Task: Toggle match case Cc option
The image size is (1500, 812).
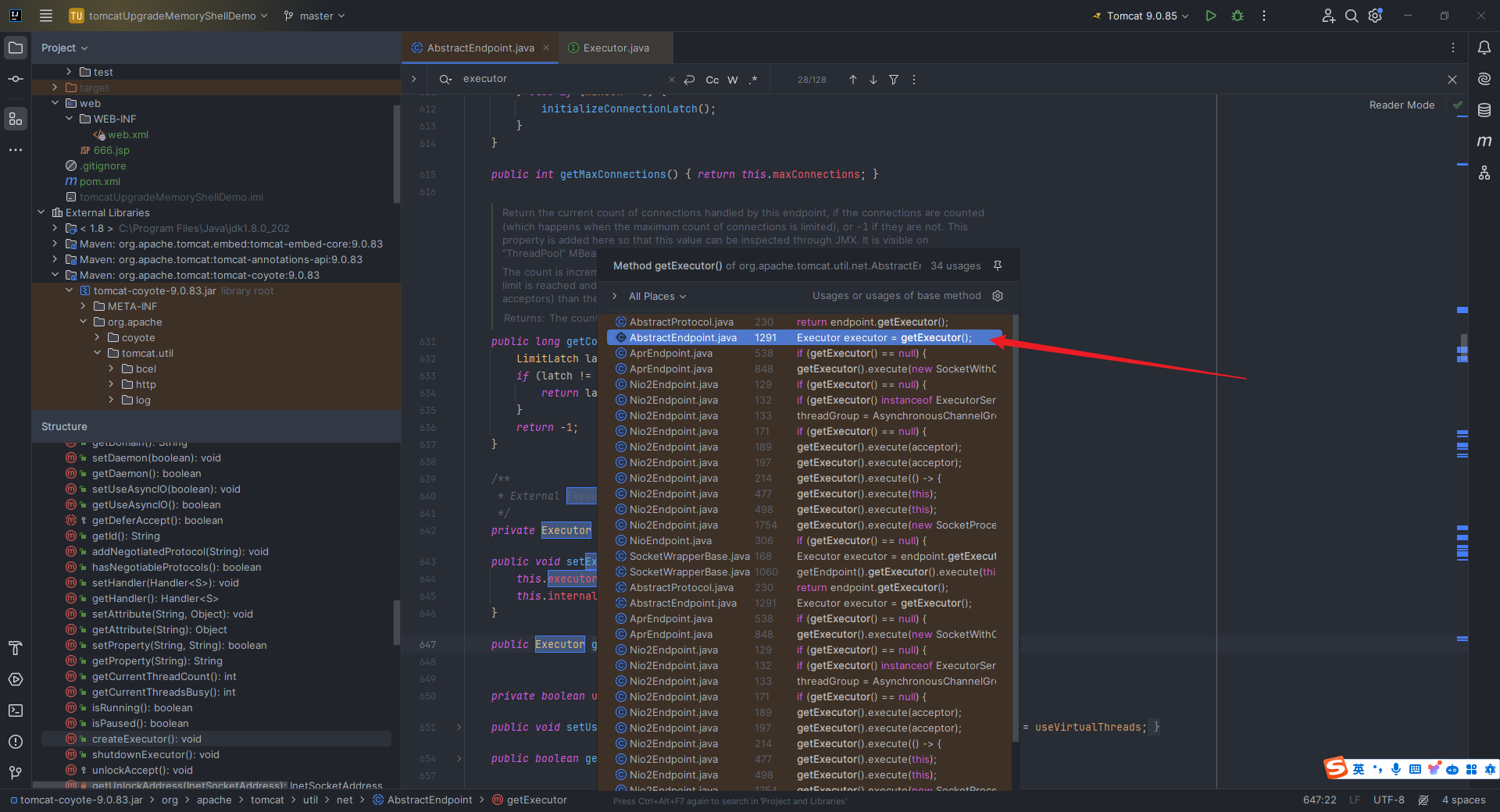Action: 712,80
